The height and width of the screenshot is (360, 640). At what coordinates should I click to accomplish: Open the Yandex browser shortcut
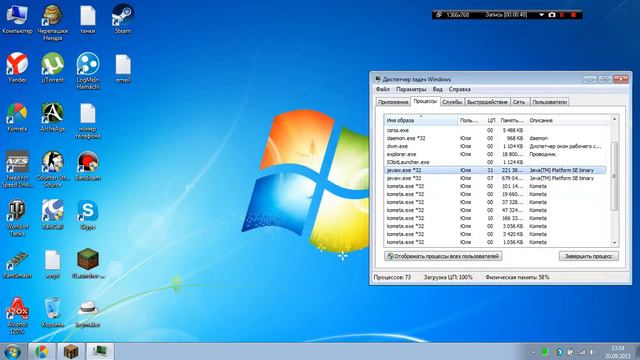17,68
